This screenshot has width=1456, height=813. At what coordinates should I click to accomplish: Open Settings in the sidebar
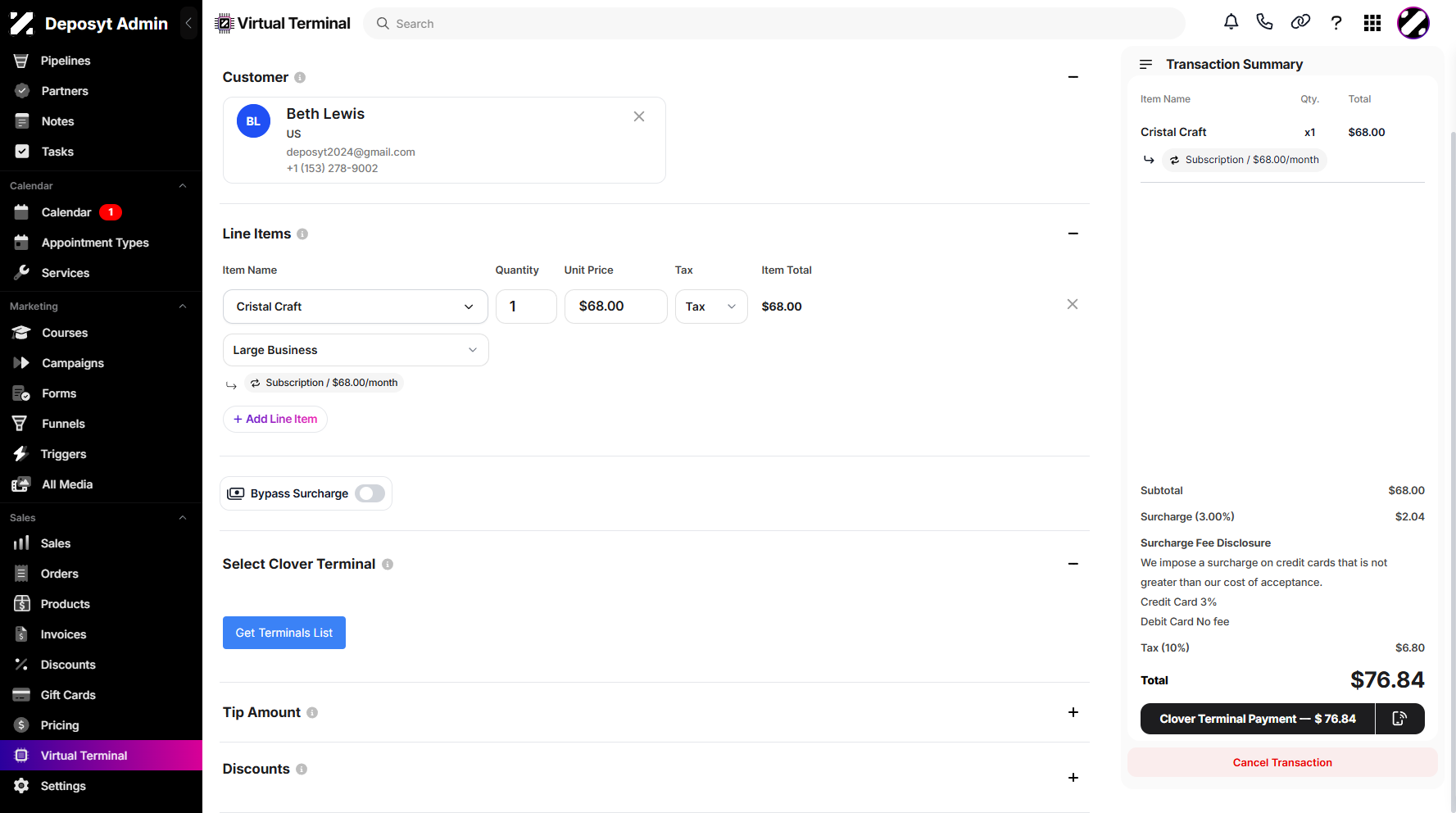101,786
